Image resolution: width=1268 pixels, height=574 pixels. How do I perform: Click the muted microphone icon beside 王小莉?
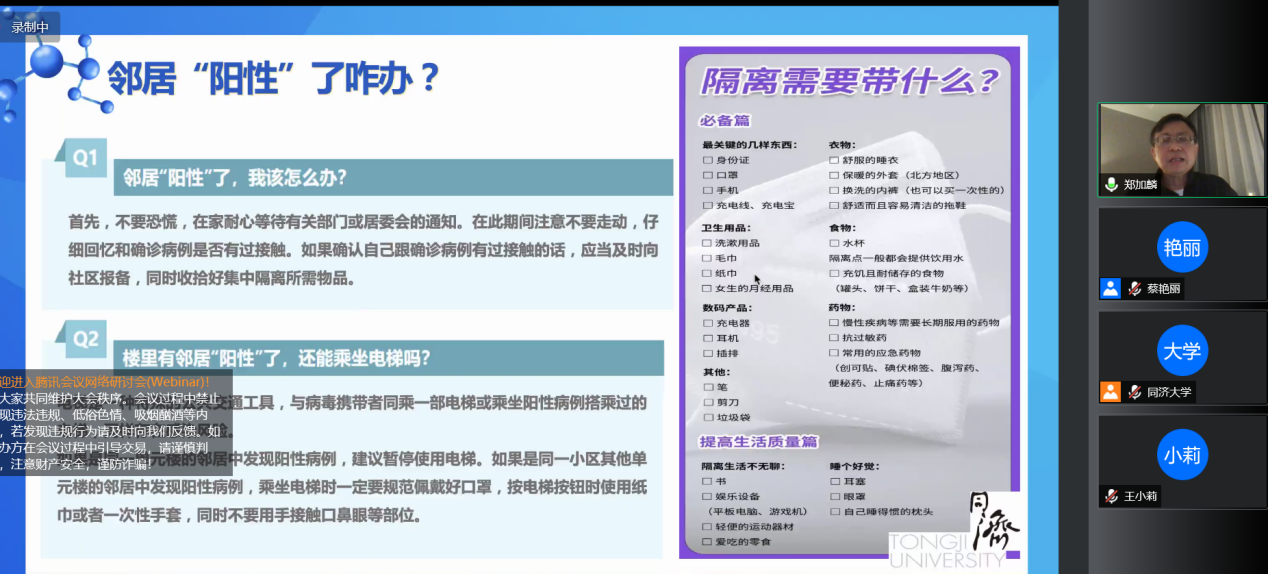coord(1111,496)
